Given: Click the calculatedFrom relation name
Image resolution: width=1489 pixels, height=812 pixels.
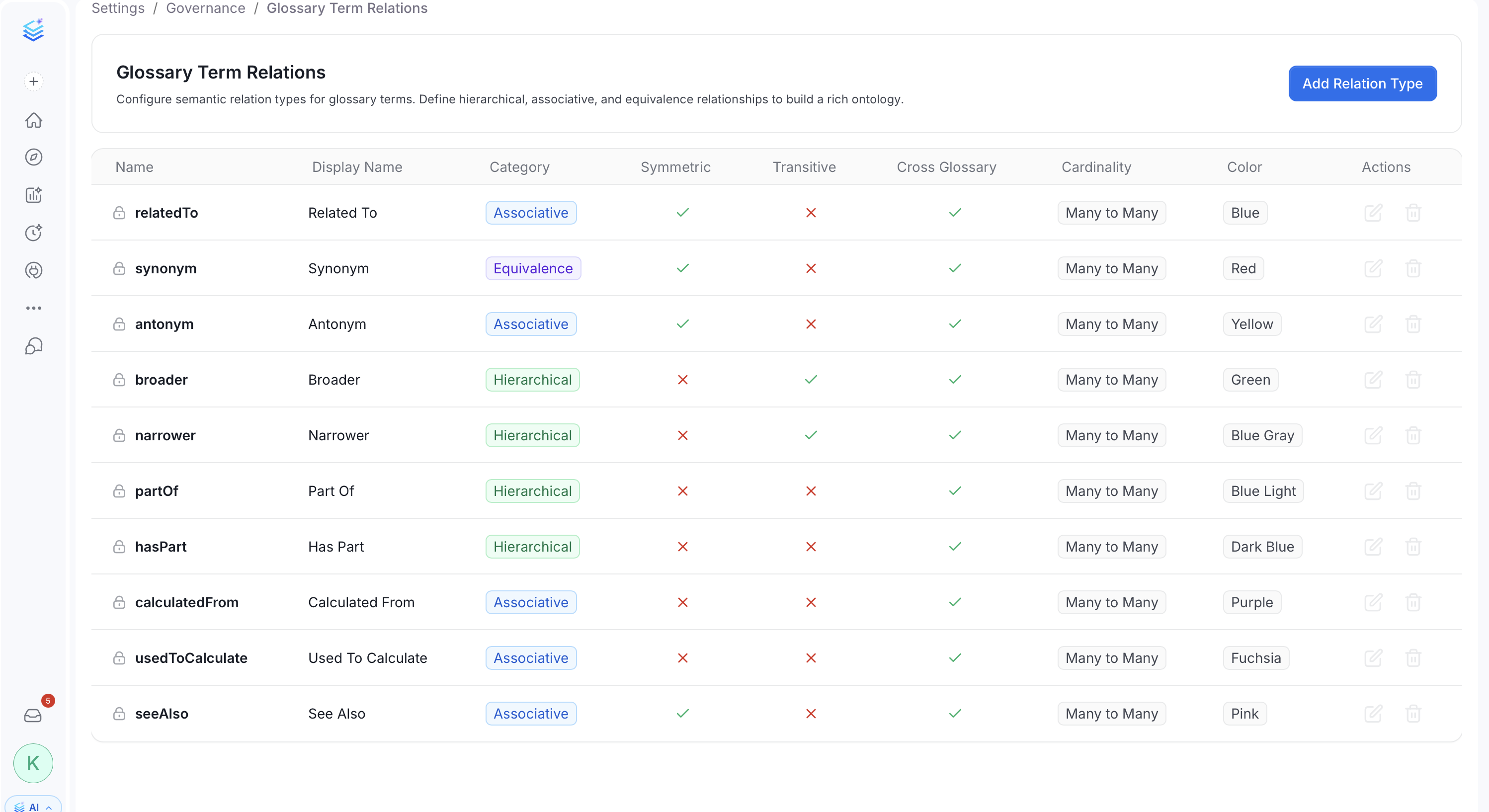Looking at the screenshot, I should [x=187, y=602].
